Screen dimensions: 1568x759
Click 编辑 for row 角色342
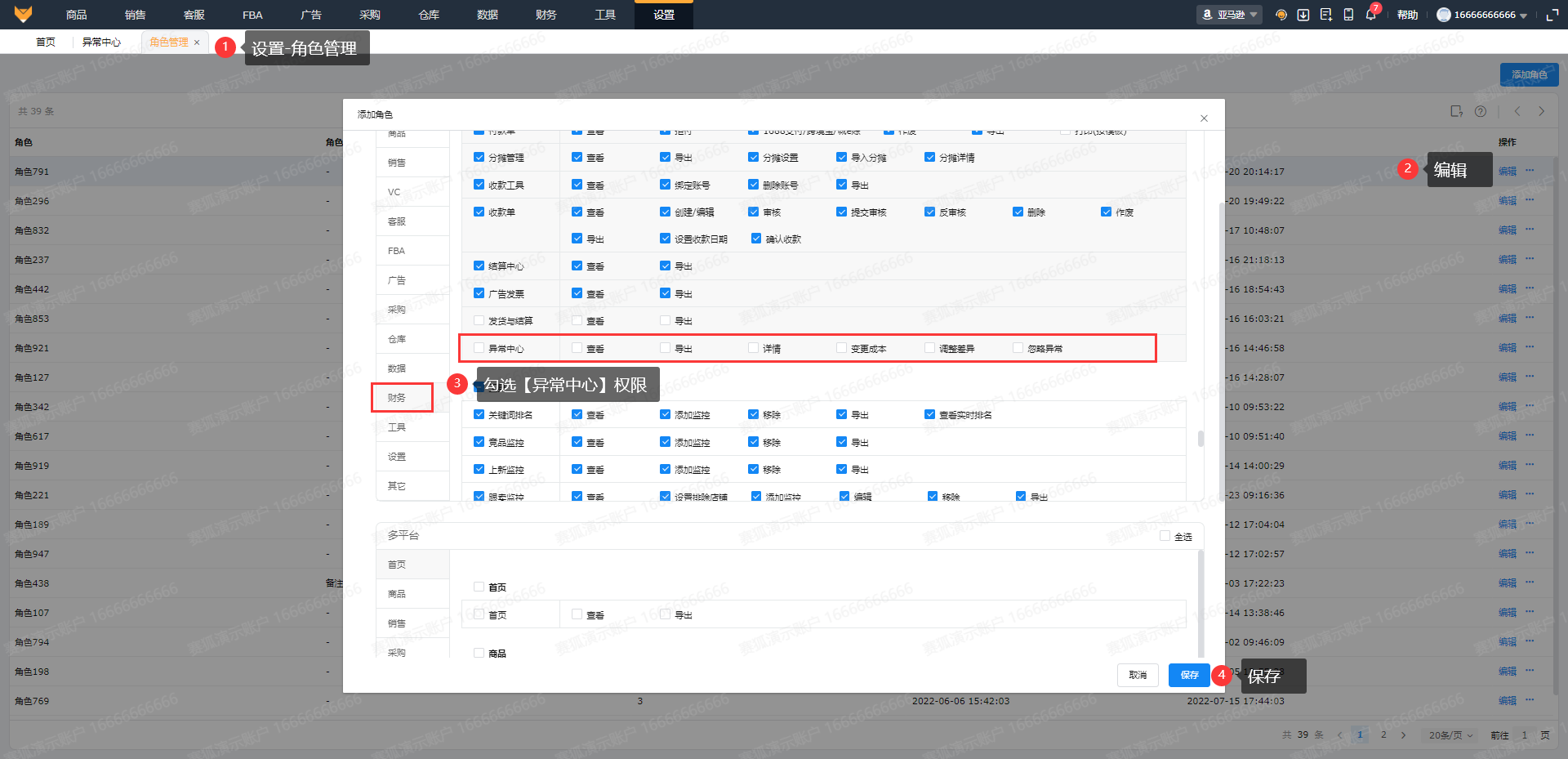coord(1508,407)
